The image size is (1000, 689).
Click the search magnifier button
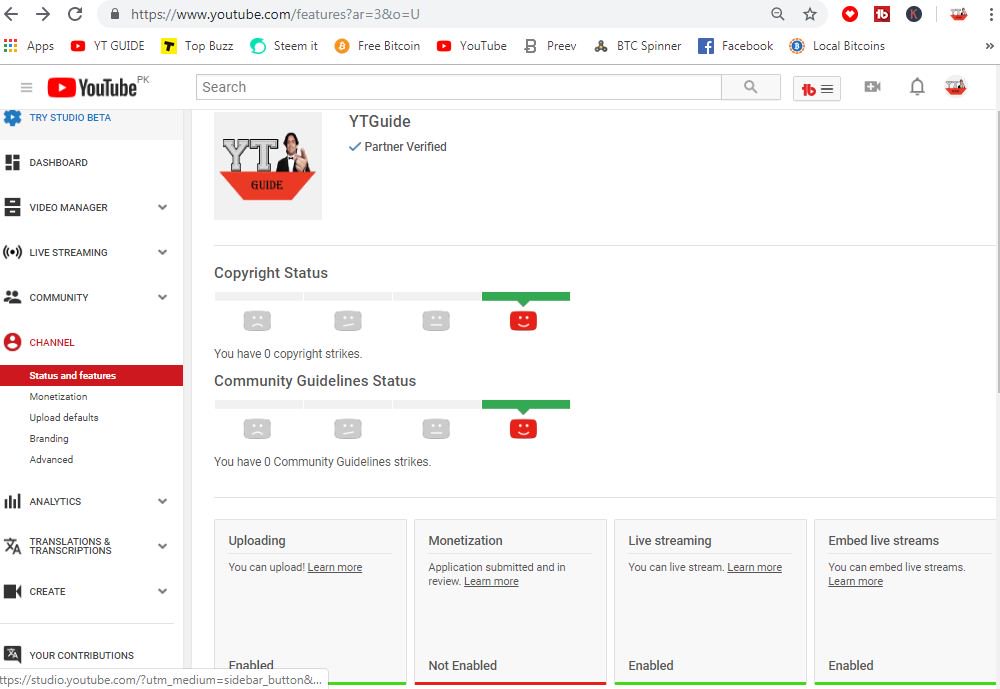[x=751, y=87]
